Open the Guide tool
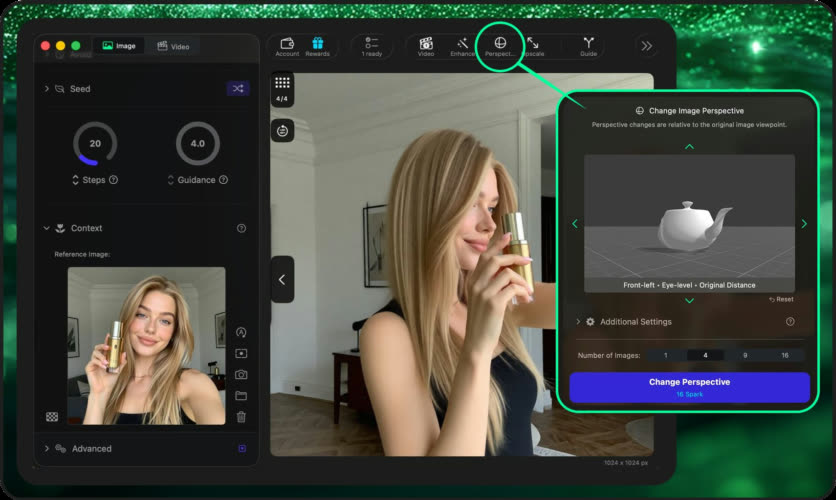The image size is (836, 500). click(x=589, y=46)
